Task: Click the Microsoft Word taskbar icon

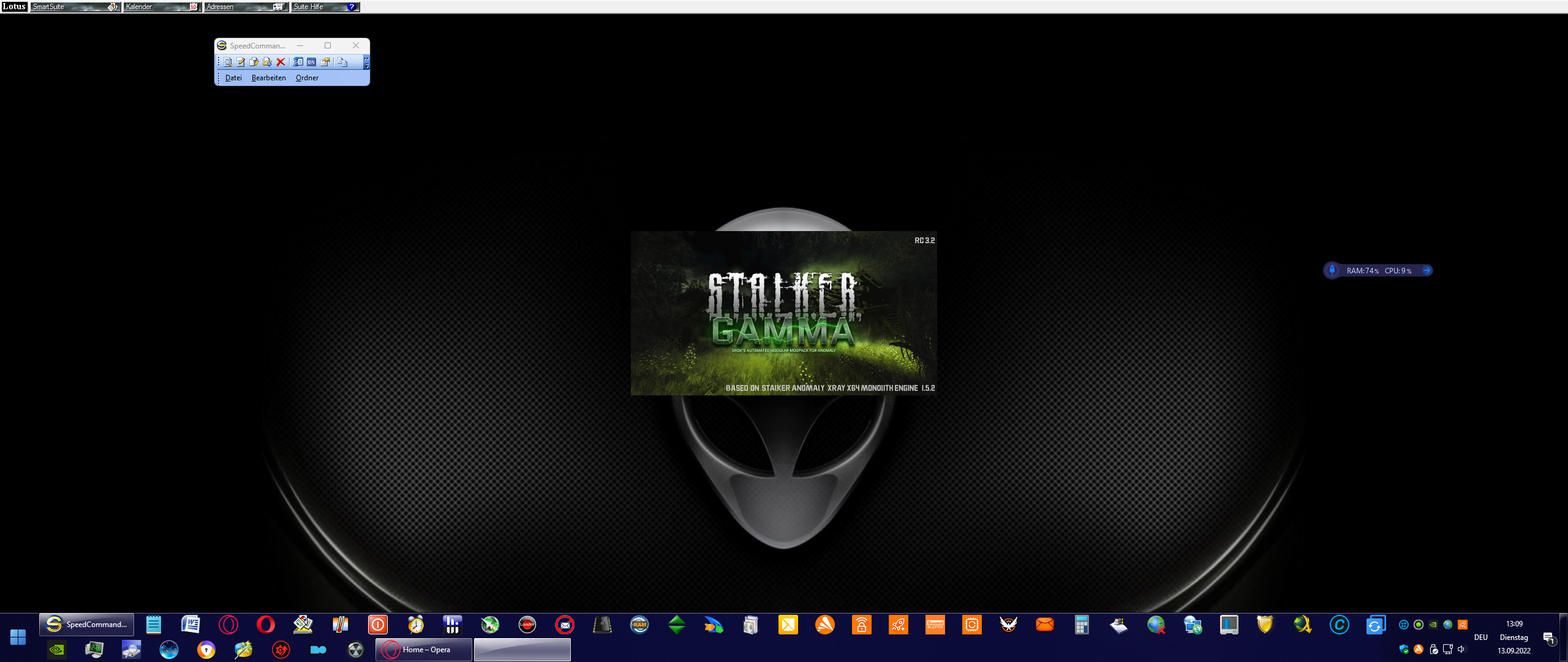Action: pyautogui.click(x=190, y=625)
